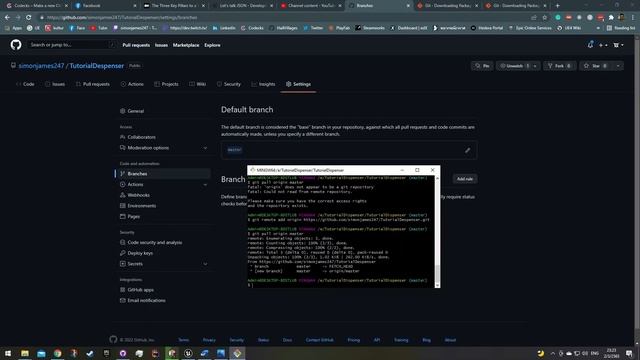Bookmark this page with the star icon

(544, 18)
